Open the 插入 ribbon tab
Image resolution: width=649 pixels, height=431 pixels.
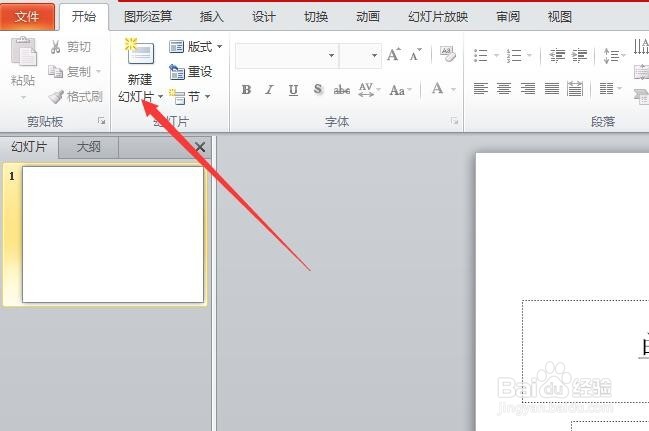(212, 17)
